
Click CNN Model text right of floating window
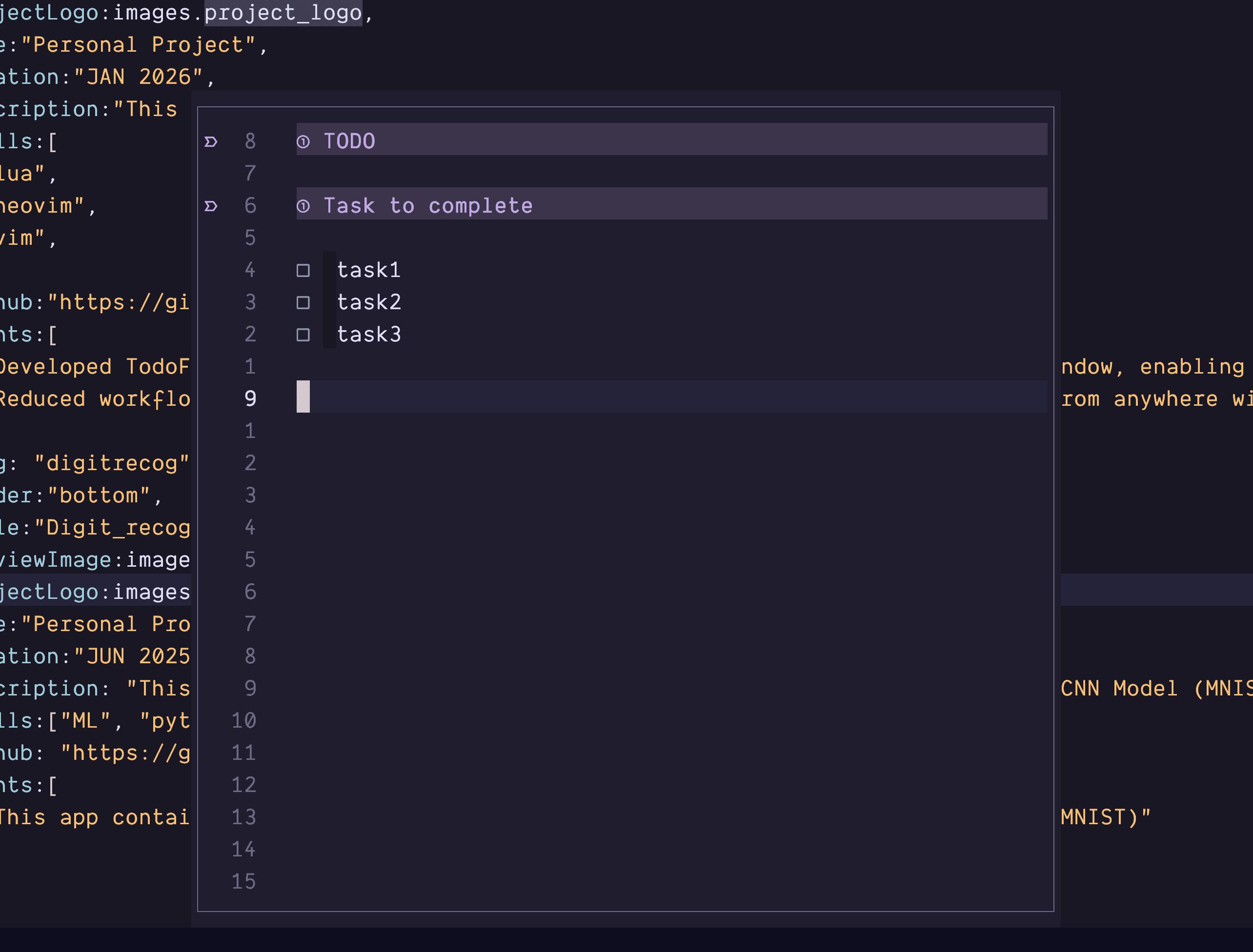tap(1120, 689)
